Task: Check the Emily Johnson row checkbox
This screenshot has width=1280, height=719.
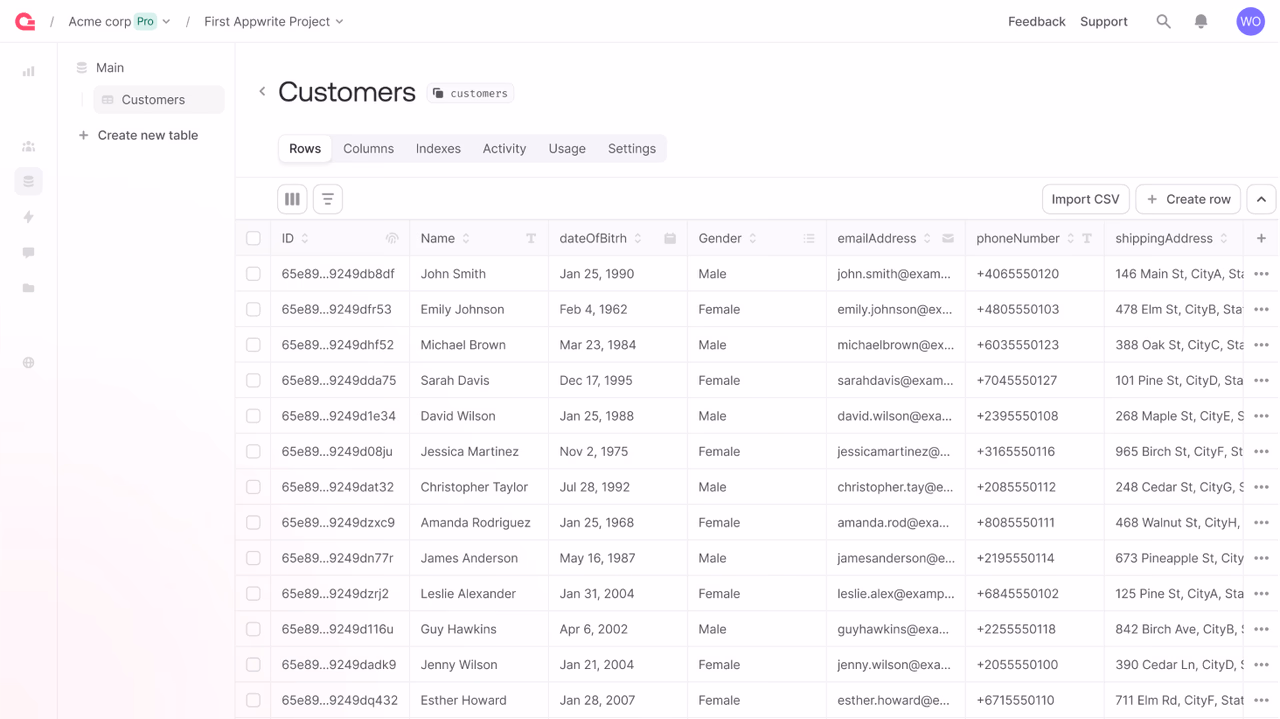Action: [x=253, y=309]
